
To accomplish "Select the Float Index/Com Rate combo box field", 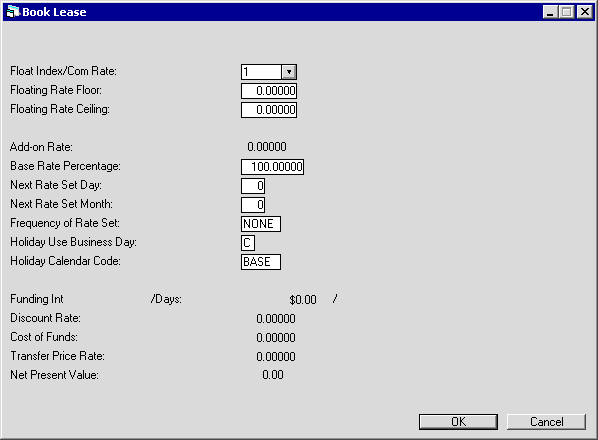I will pyautogui.click(x=269, y=72).
